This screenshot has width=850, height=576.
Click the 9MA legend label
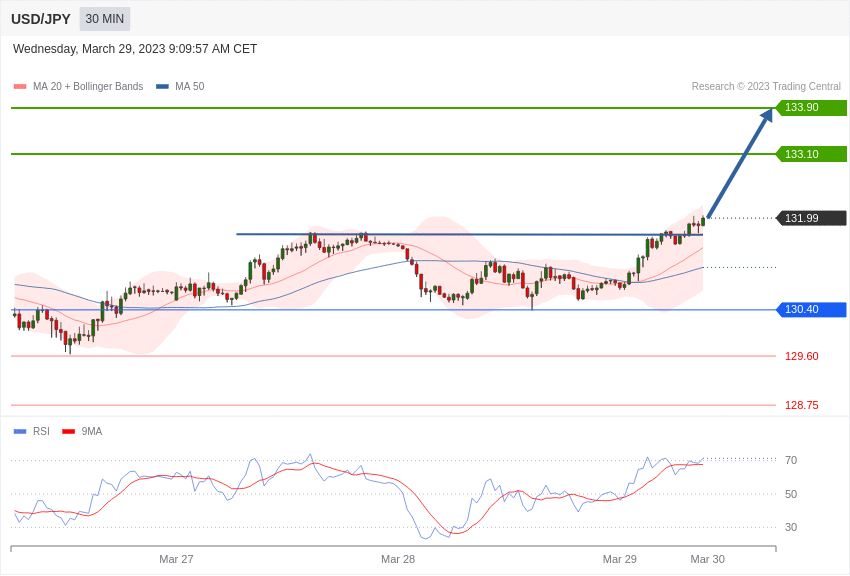[92, 431]
